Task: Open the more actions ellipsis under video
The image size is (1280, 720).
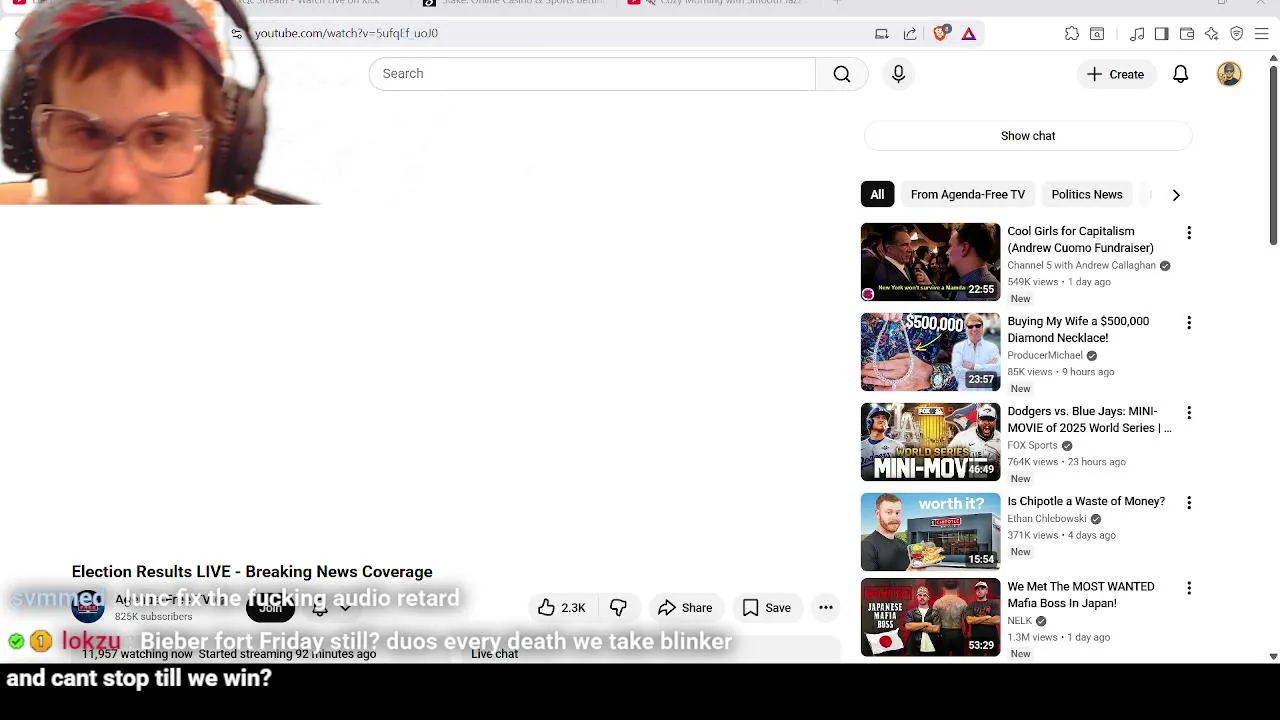Action: [826, 608]
